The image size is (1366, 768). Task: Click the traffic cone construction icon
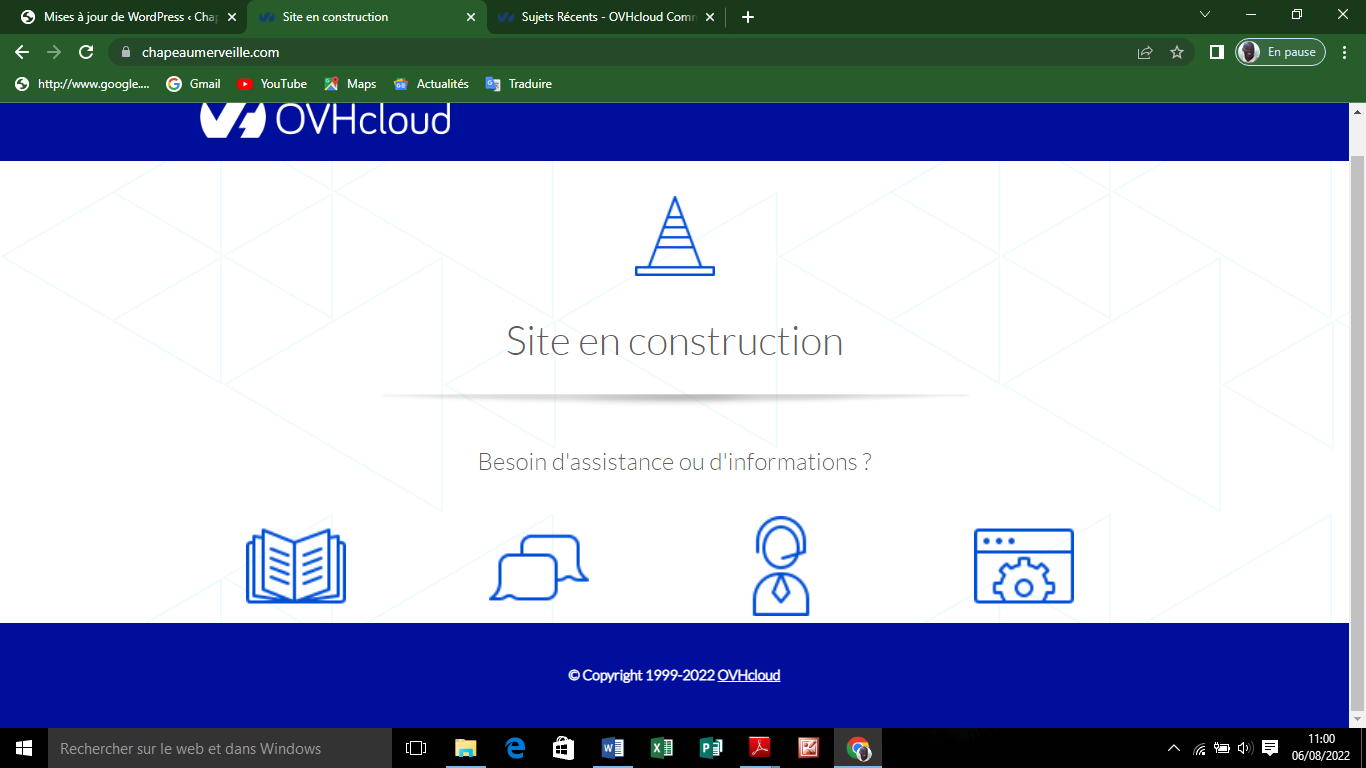click(x=675, y=236)
